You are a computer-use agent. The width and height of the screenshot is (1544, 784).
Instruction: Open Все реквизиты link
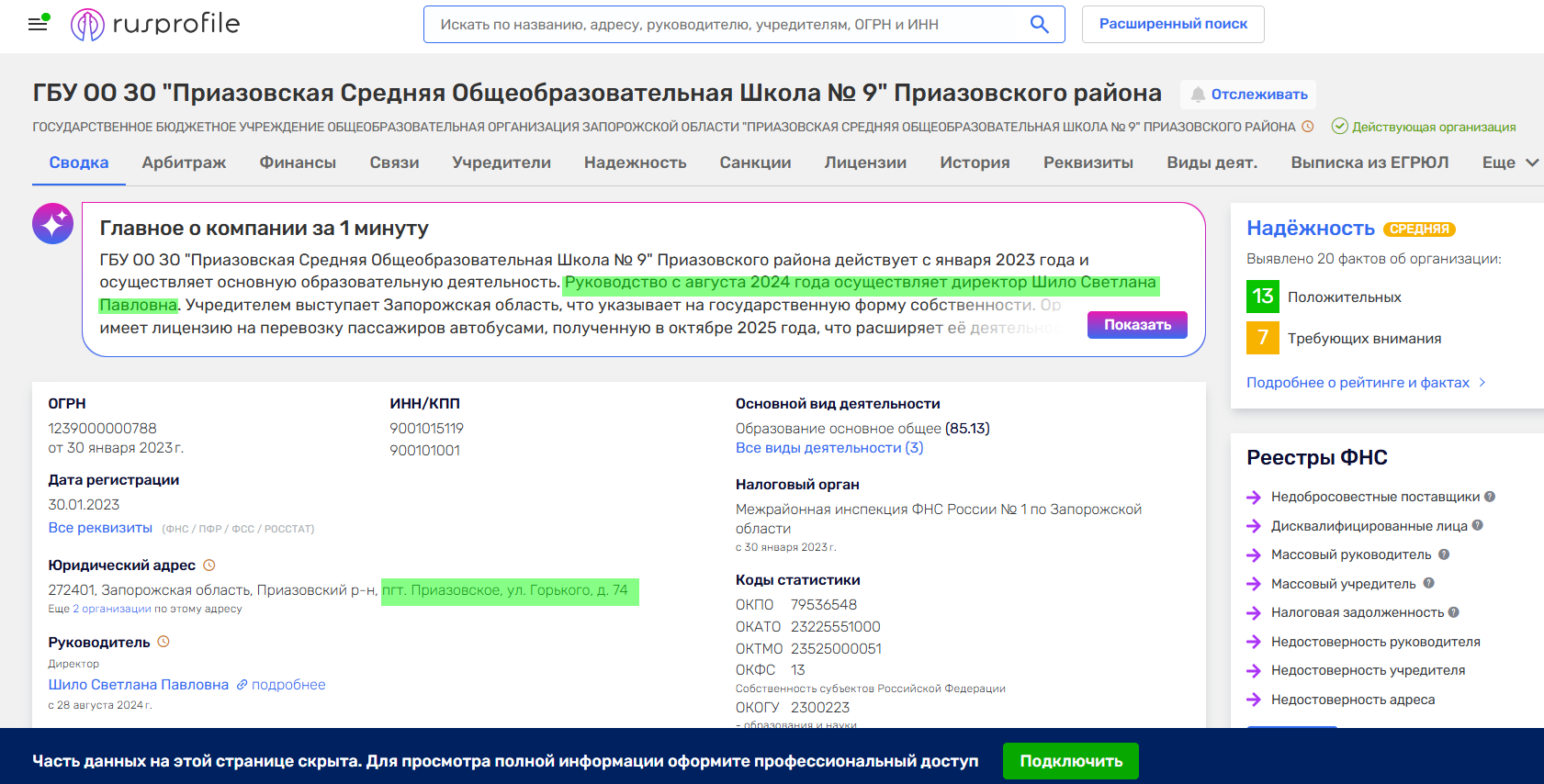[x=100, y=528]
